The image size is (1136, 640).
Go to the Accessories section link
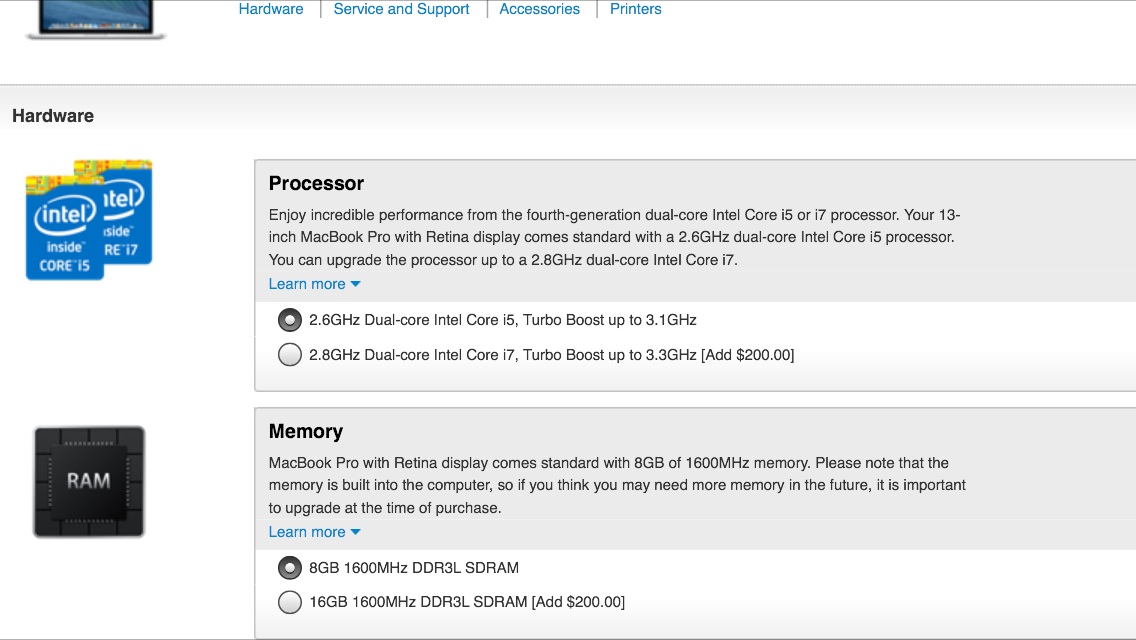click(x=540, y=9)
